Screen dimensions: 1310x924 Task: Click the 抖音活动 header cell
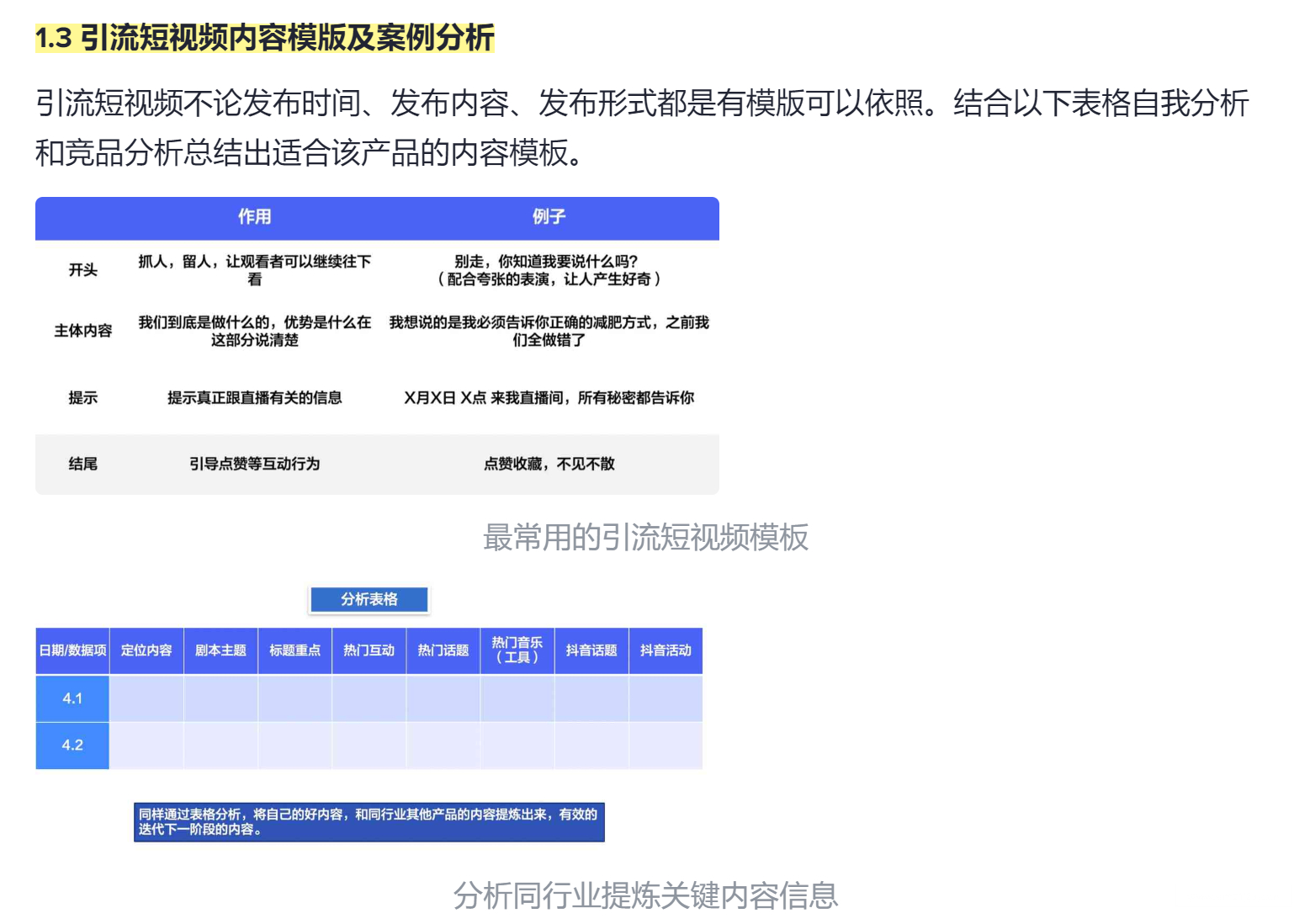coord(666,651)
